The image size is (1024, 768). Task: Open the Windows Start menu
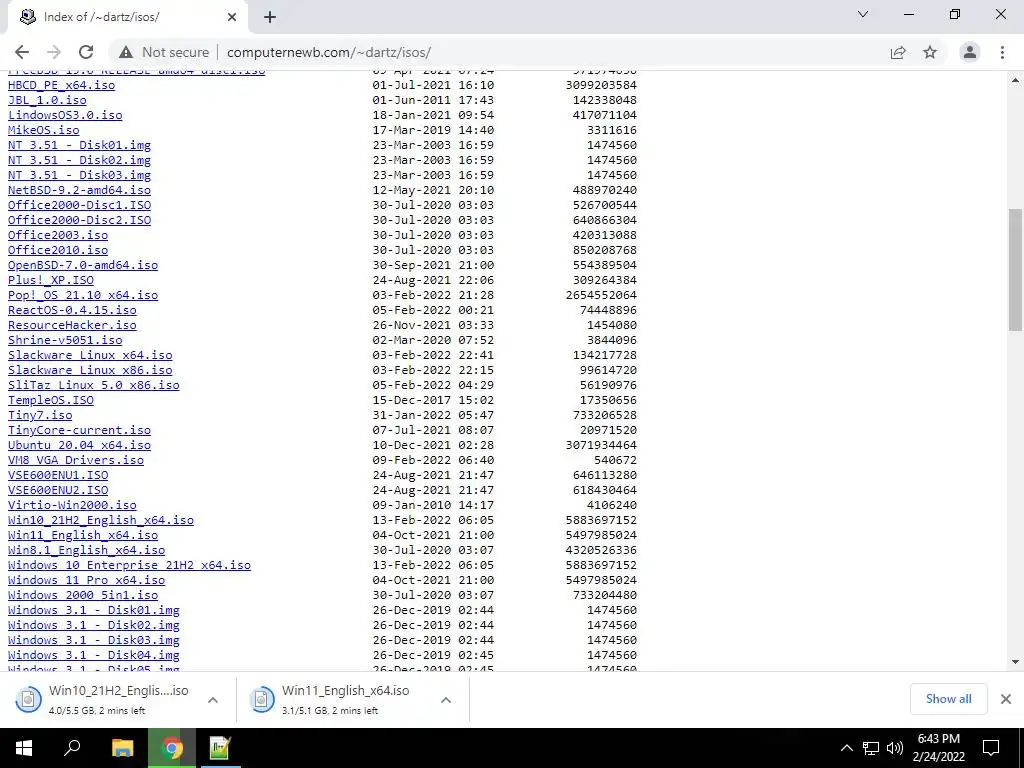tap(24, 748)
